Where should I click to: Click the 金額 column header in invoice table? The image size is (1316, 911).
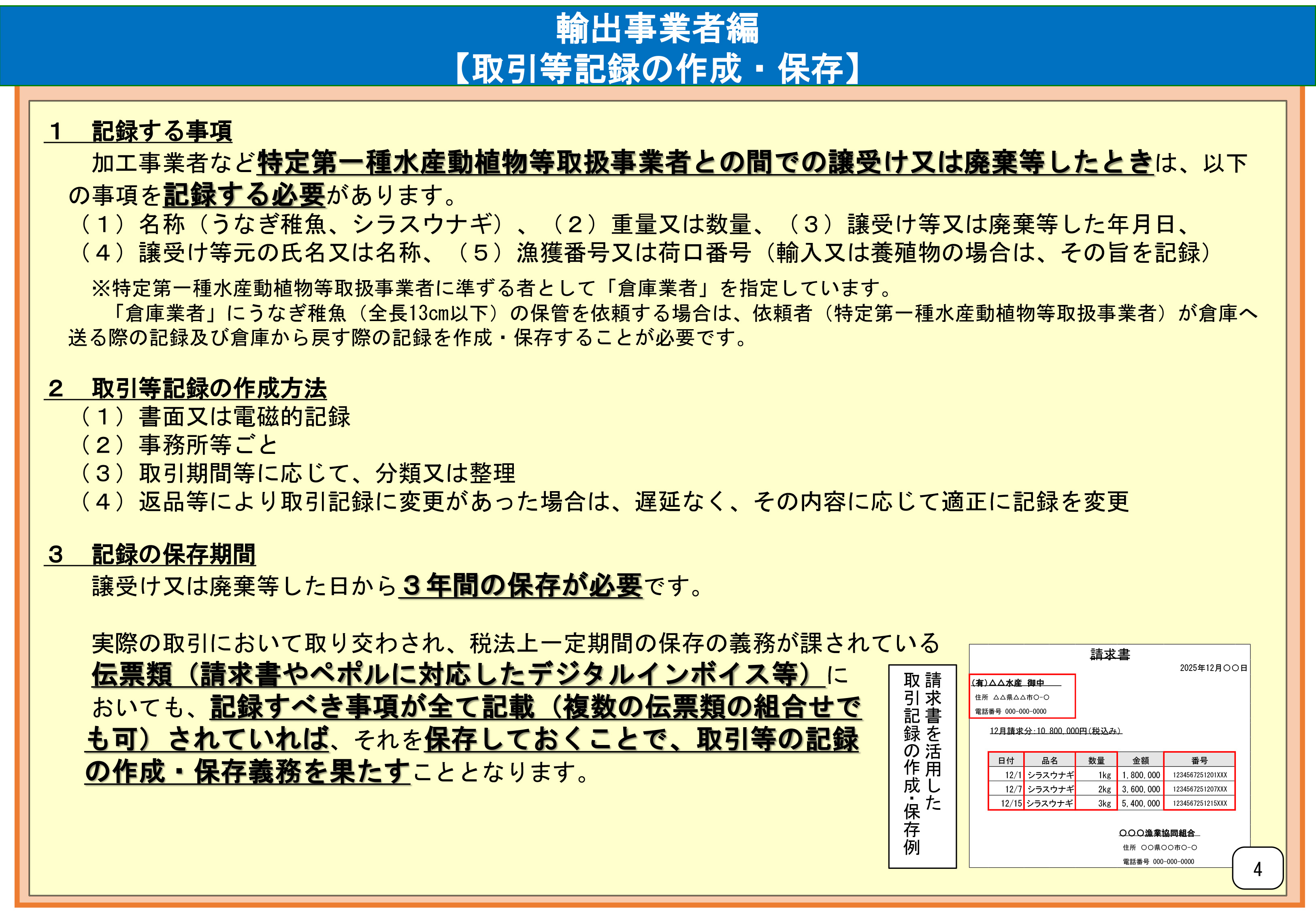pos(1140,760)
